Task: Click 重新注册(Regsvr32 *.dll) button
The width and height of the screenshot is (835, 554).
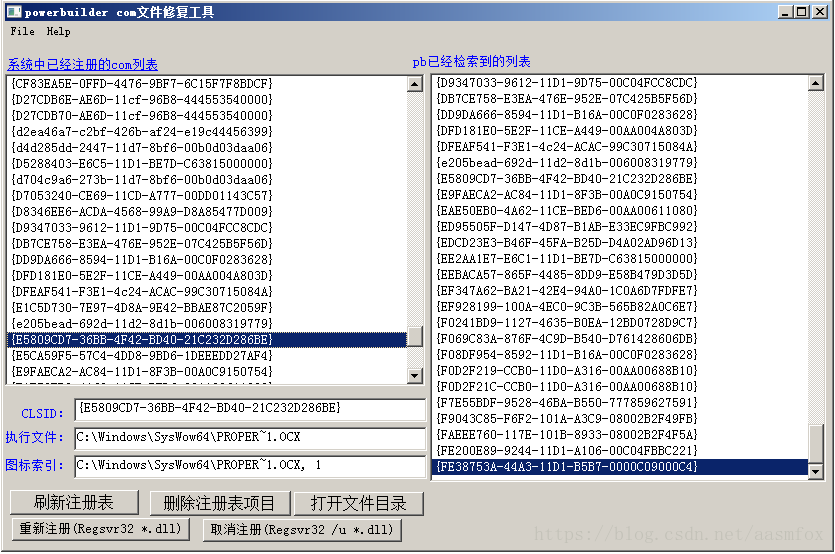Action: [101, 529]
